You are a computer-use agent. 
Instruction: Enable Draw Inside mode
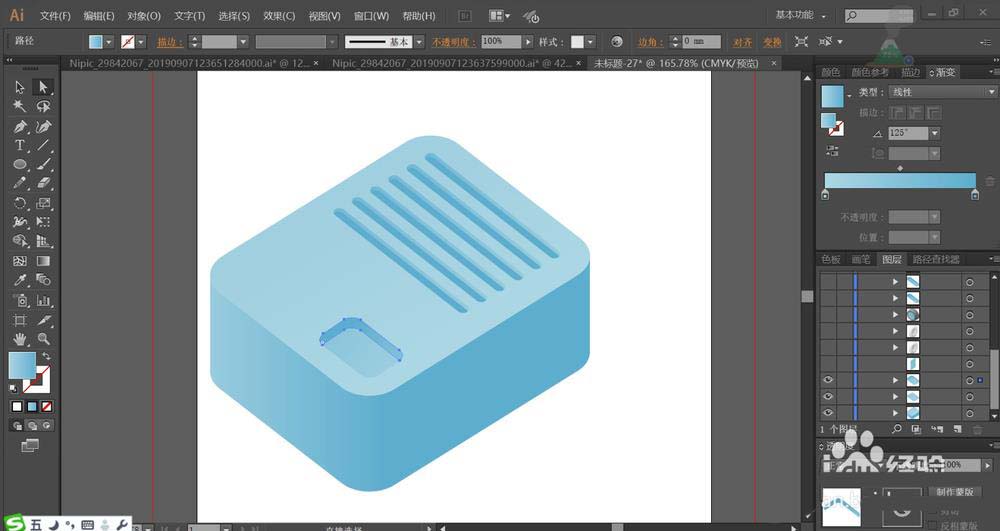(x=47, y=425)
